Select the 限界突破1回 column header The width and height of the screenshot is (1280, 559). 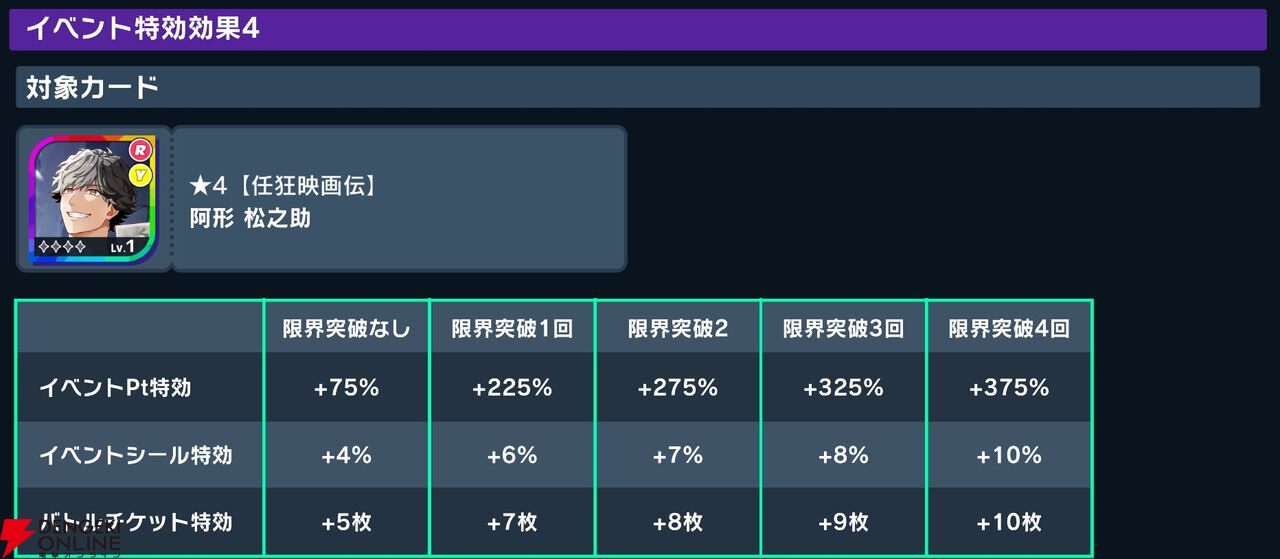click(512, 329)
